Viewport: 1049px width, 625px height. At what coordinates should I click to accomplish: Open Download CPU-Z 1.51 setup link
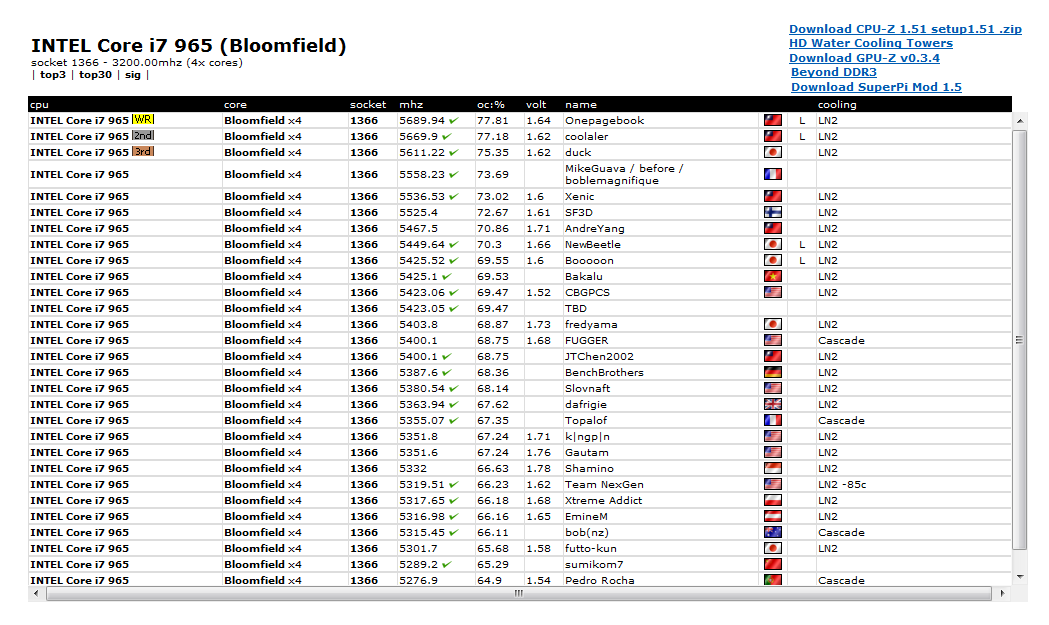[x=905, y=29]
